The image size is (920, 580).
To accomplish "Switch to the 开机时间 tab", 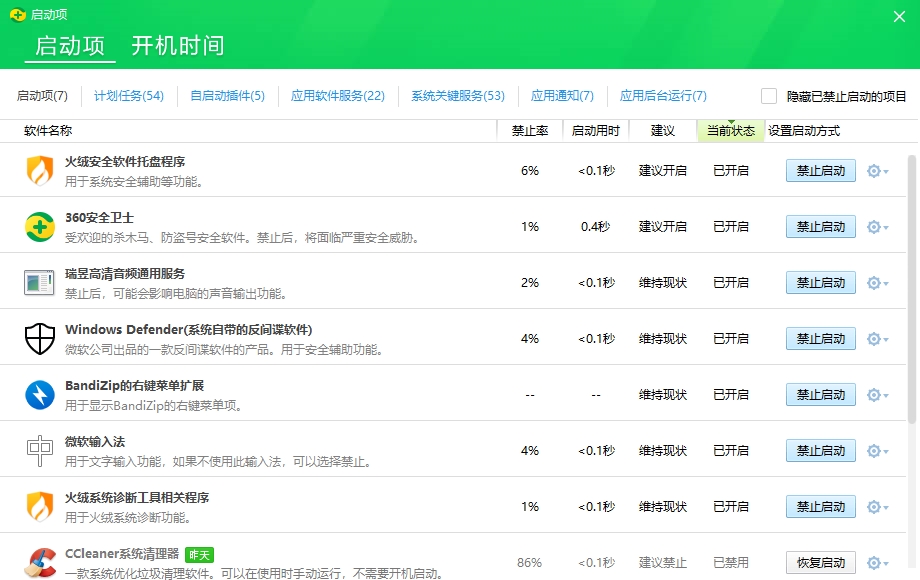I will pyautogui.click(x=178, y=46).
